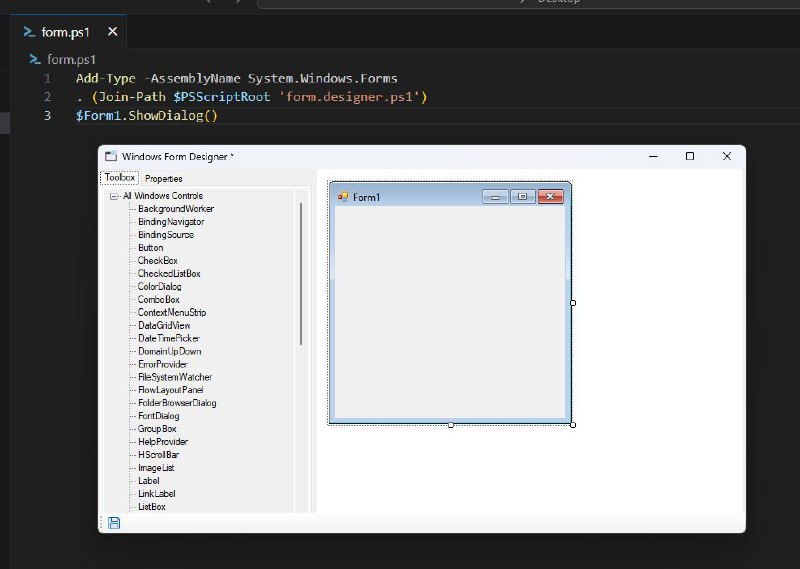Select CheckBox in the toolbox

click(158, 261)
